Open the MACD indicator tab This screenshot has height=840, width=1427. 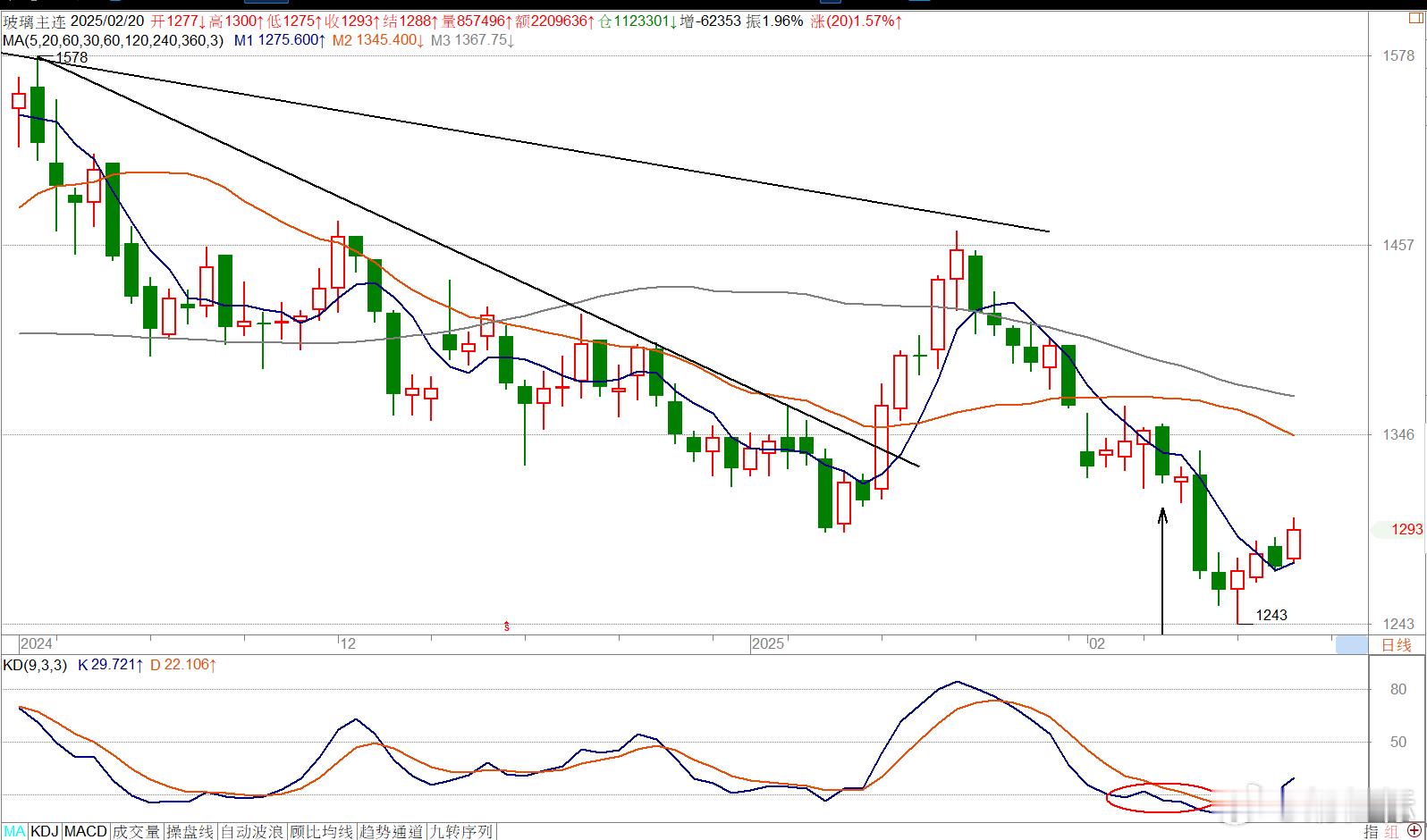click(86, 832)
